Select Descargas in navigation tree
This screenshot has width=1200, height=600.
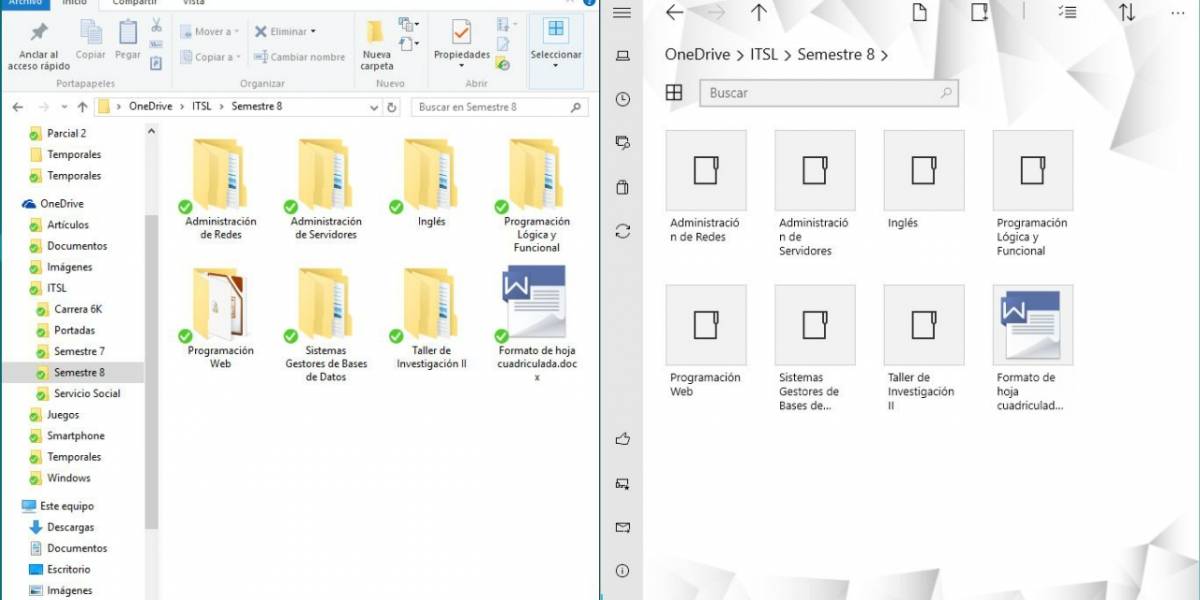click(x=70, y=527)
